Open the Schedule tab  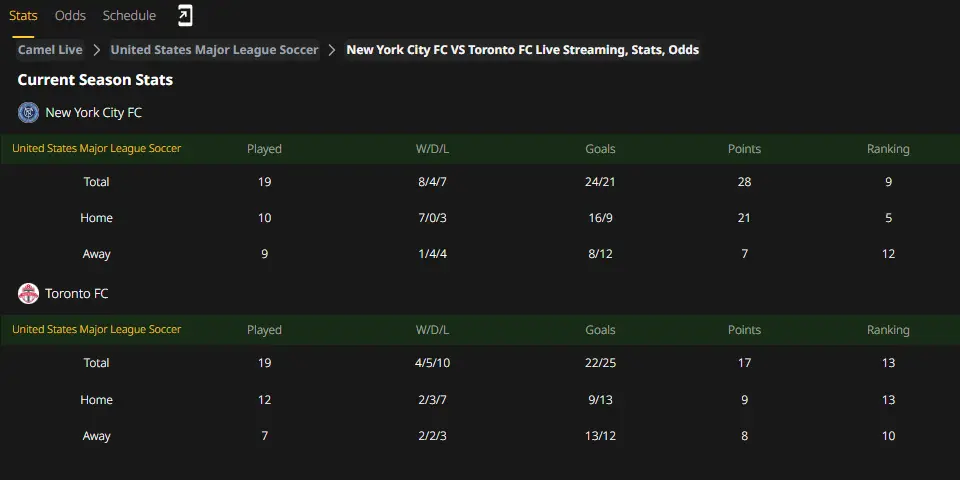pos(129,15)
